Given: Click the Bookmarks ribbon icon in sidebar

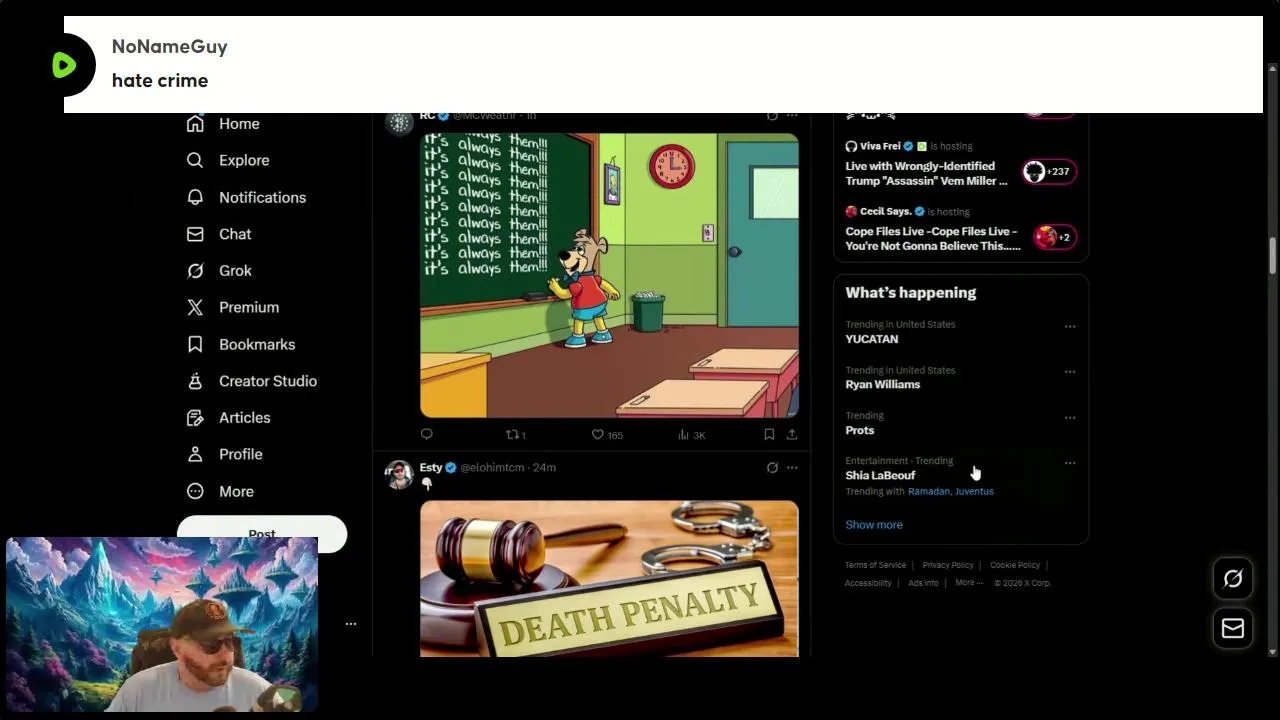Looking at the screenshot, I should click(195, 344).
